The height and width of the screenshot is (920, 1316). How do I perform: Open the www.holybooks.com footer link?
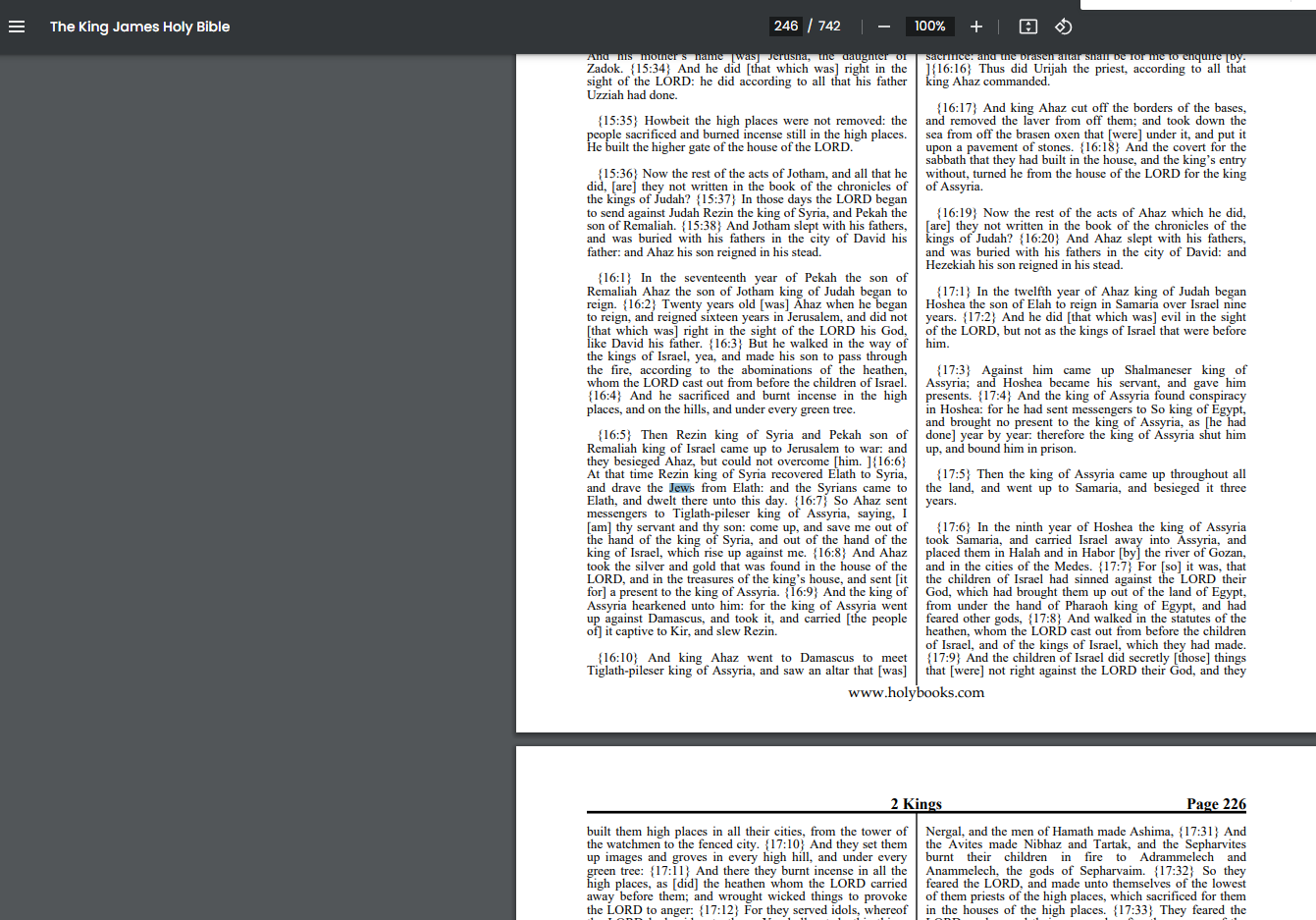coord(916,692)
